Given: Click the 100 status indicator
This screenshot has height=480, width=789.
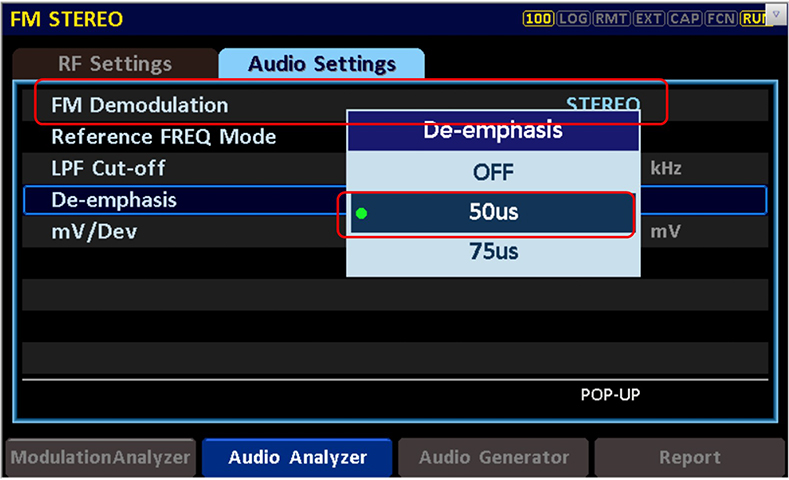Looking at the screenshot, I should click(x=538, y=18).
